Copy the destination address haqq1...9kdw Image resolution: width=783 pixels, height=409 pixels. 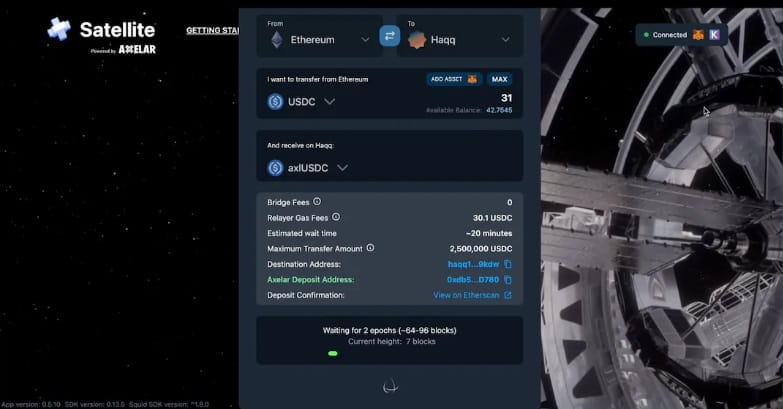point(508,264)
